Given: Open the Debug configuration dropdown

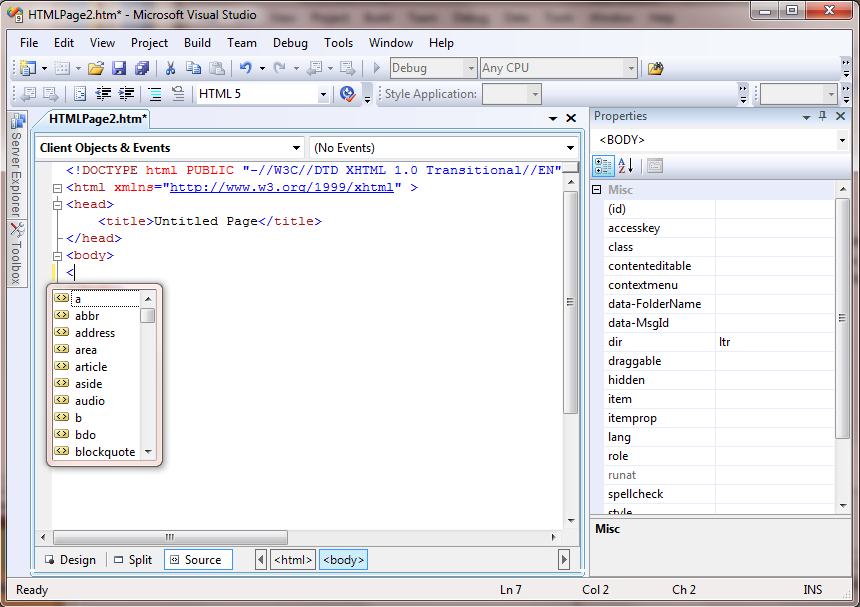Looking at the screenshot, I should 470,69.
